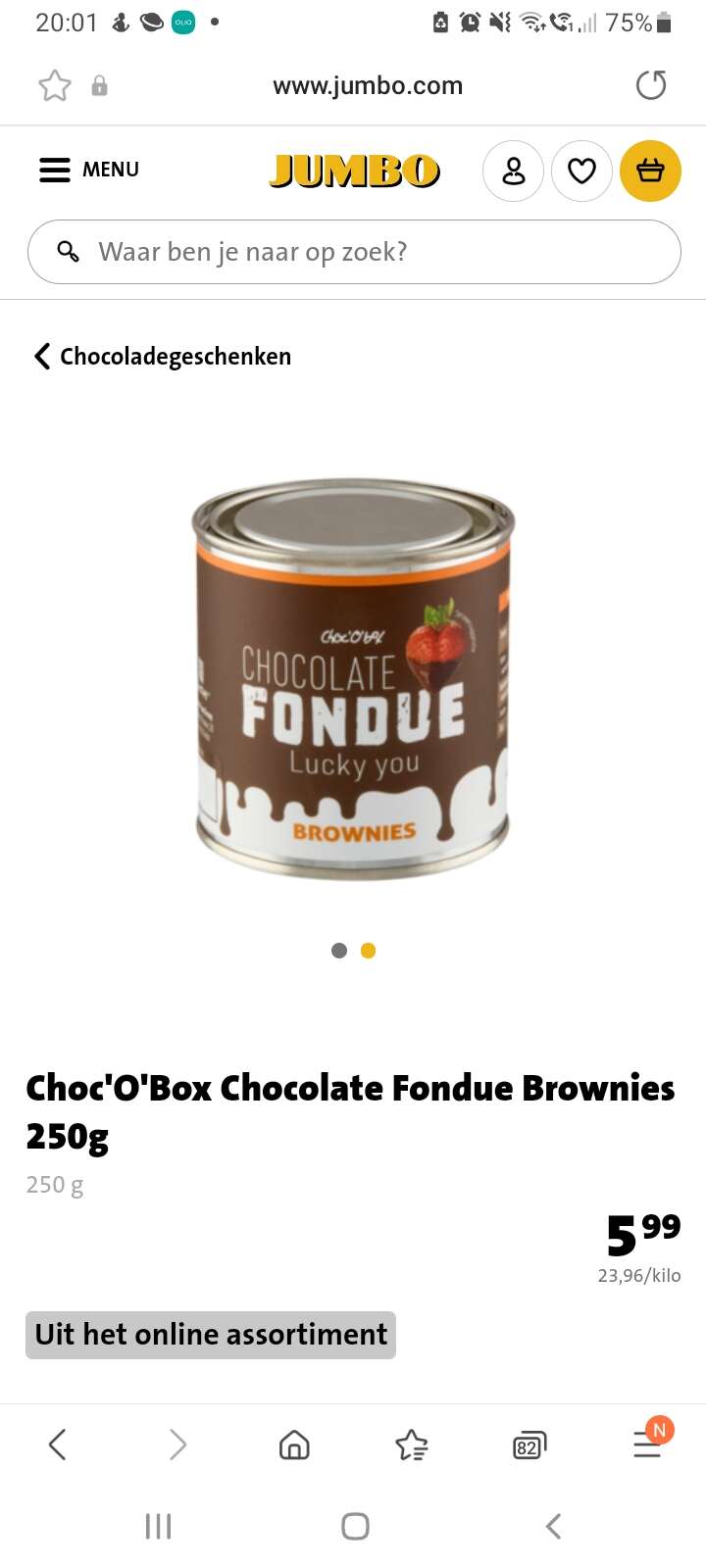
Task: Select the first grey image carousel dot
Action: click(x=339, y=951)
